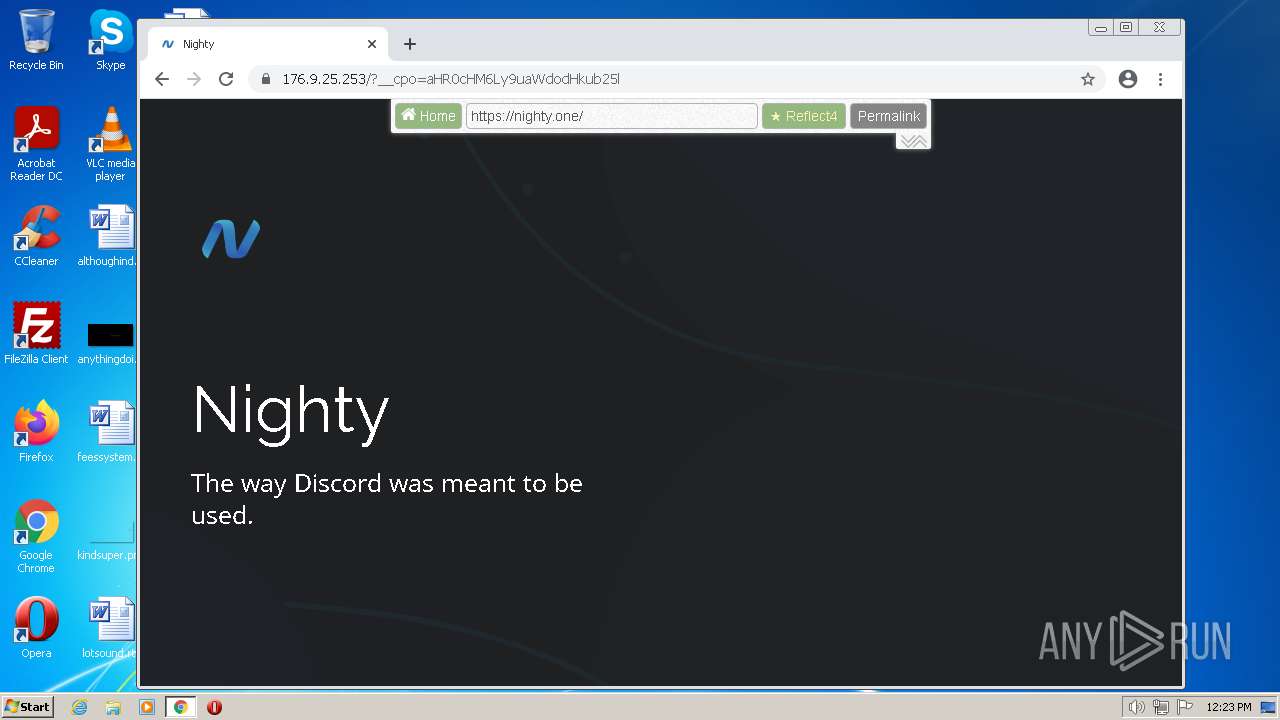
Task: Click the forward navigation arrow
Action: [x=194, y=79]
